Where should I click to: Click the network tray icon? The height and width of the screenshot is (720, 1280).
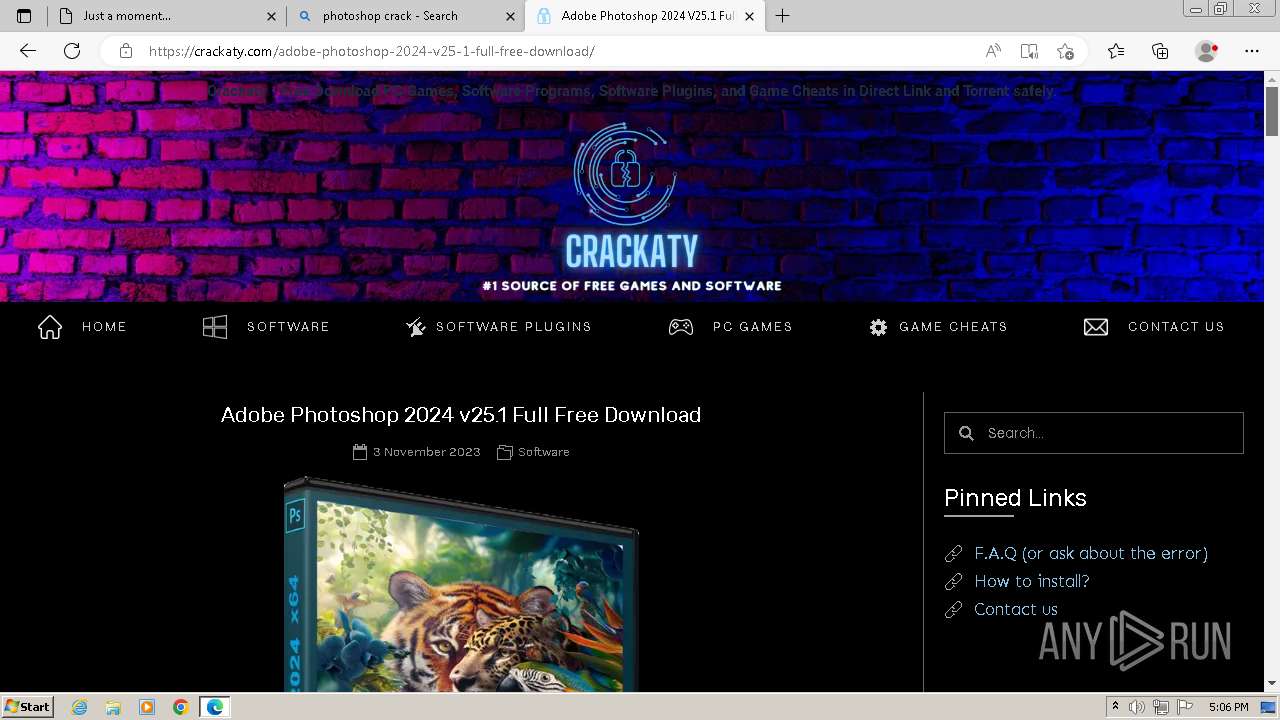click(x=1160, y=707)
